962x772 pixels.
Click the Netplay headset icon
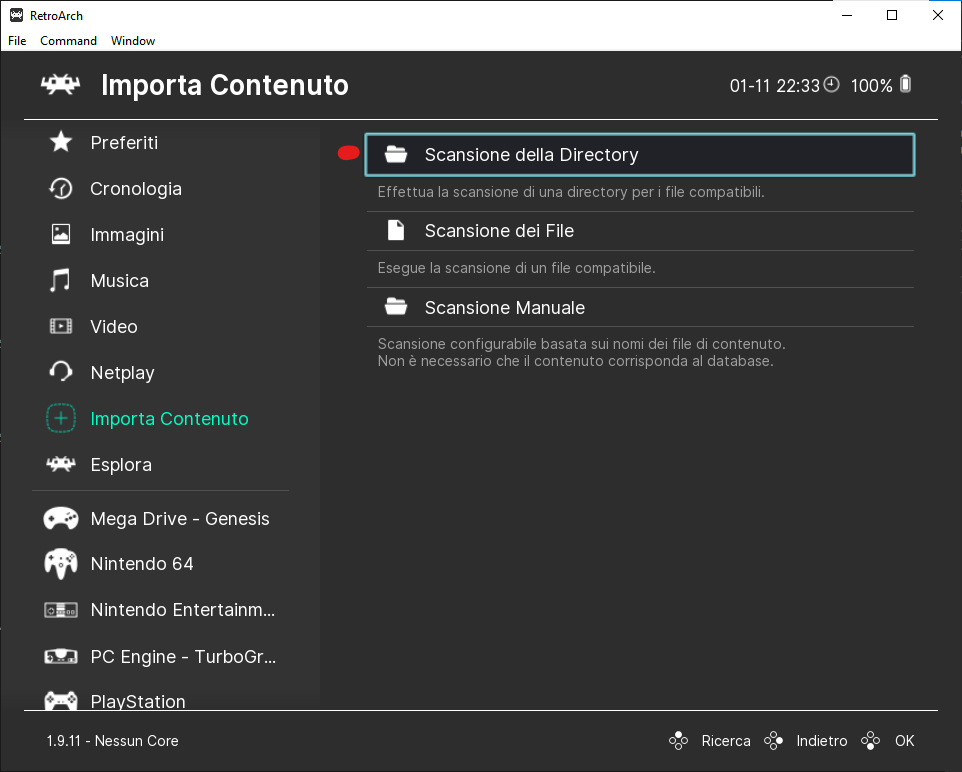coord(61,372)
